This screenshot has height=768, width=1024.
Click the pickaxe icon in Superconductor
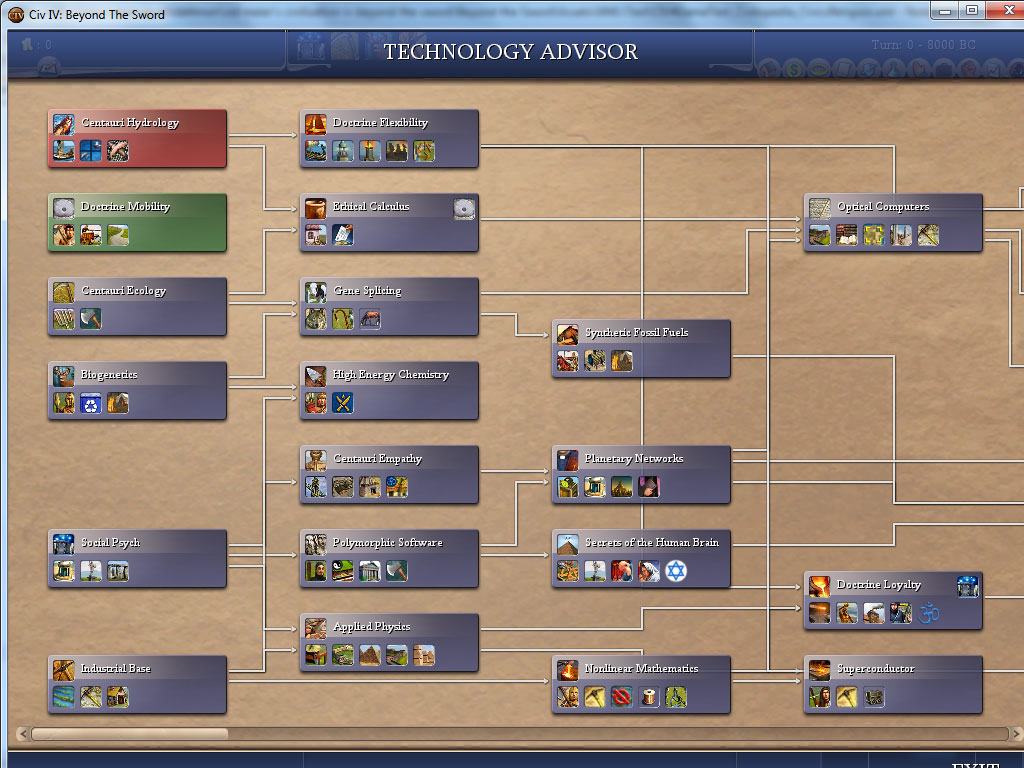pos(847,697)
